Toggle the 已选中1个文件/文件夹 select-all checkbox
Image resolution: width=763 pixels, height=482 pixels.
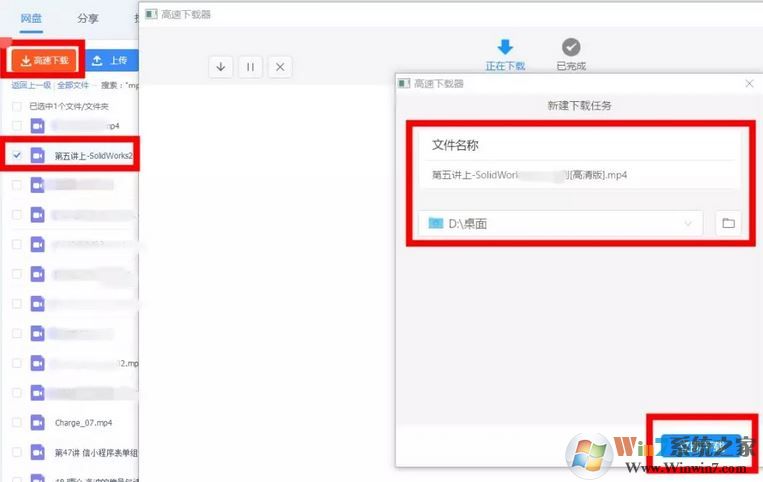17,106
